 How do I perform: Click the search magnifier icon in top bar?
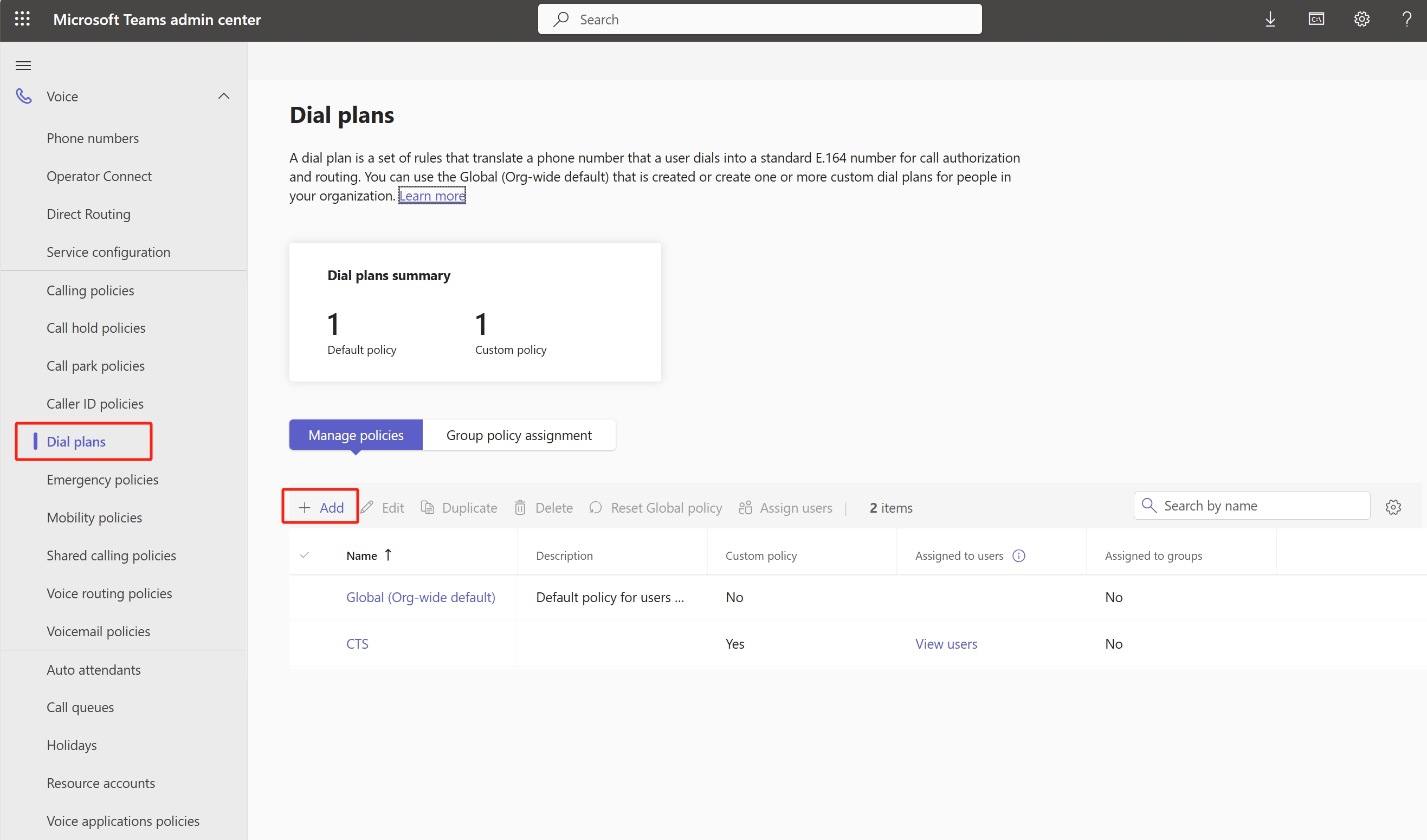coord(560,20)
